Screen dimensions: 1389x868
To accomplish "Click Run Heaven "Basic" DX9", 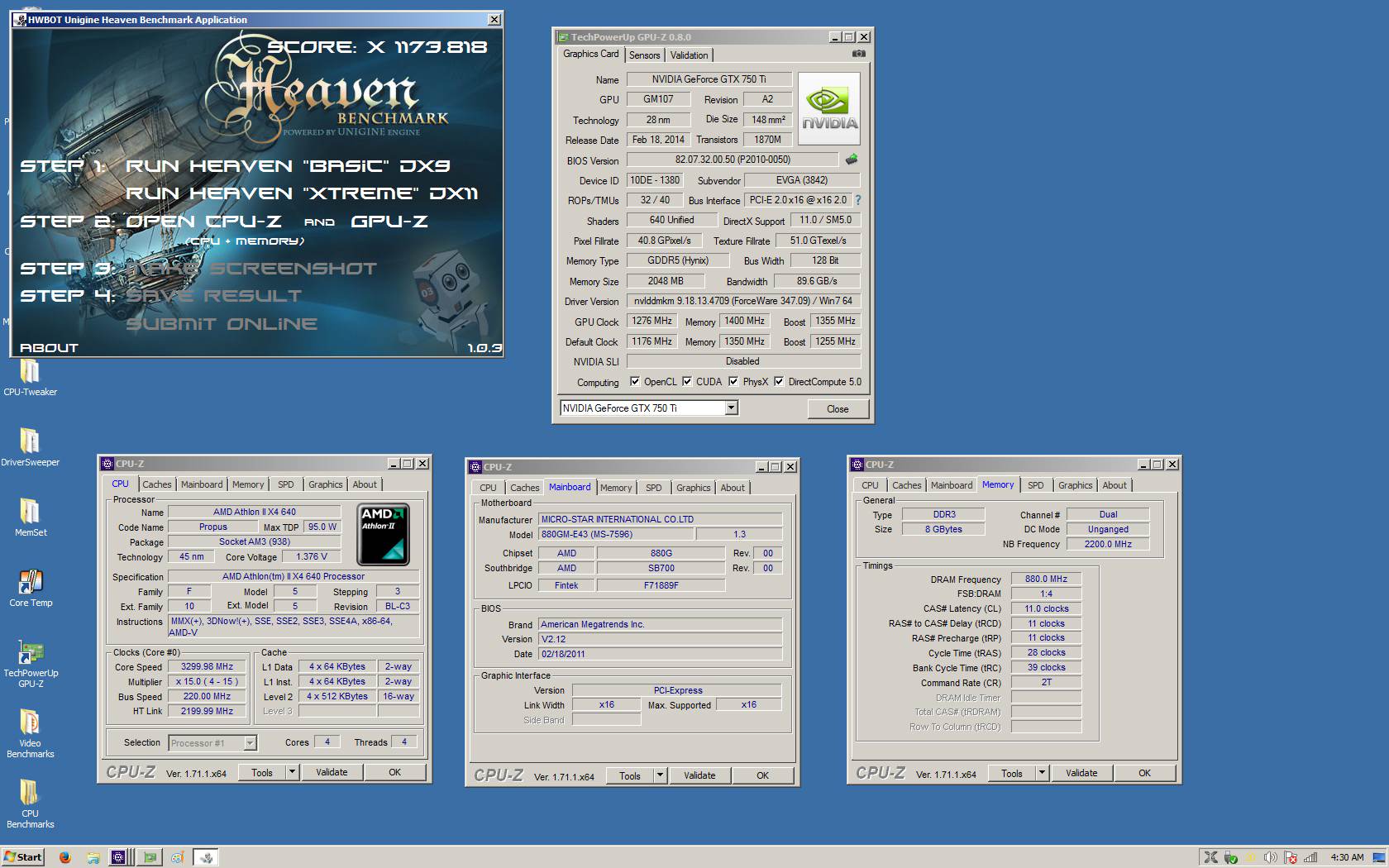I will pos(288,166).
